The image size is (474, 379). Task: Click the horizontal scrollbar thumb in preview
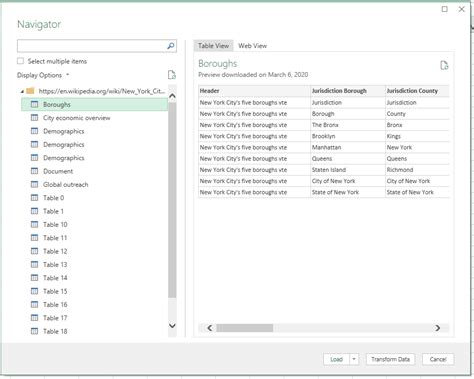tap(244, 328)
